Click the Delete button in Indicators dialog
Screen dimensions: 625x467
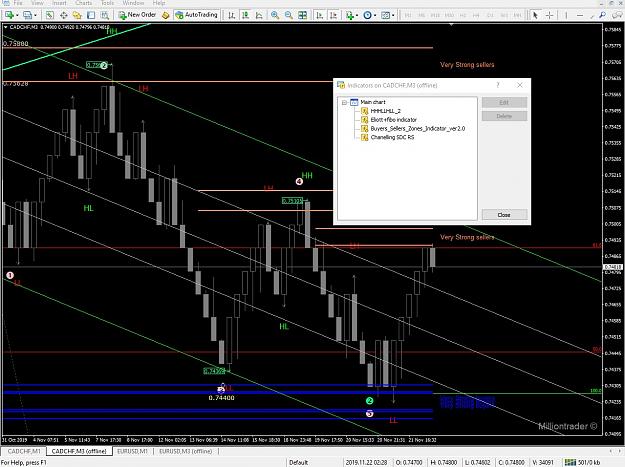(x=504, y=116)
